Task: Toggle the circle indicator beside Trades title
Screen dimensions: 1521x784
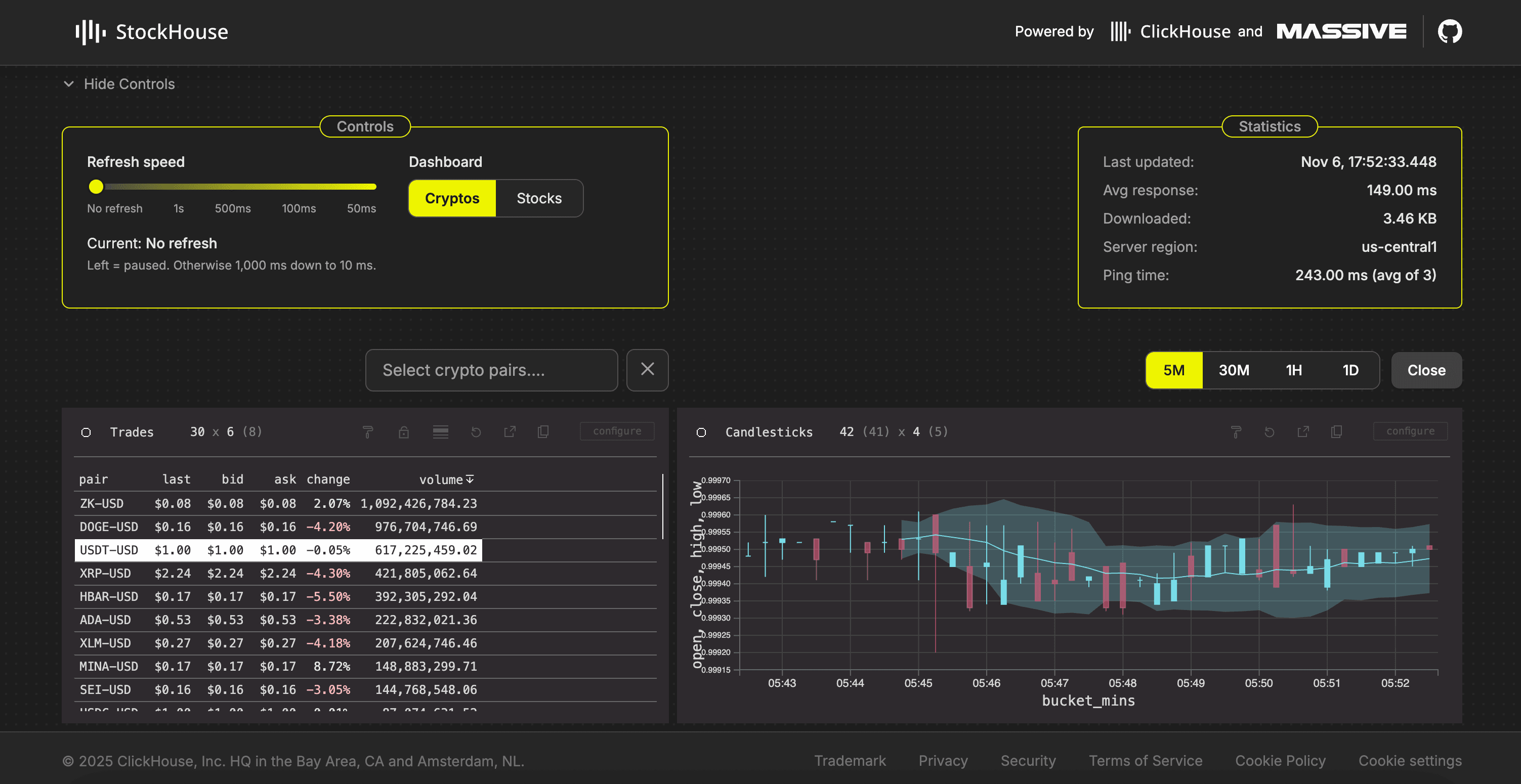Action: tap(86, 432)
